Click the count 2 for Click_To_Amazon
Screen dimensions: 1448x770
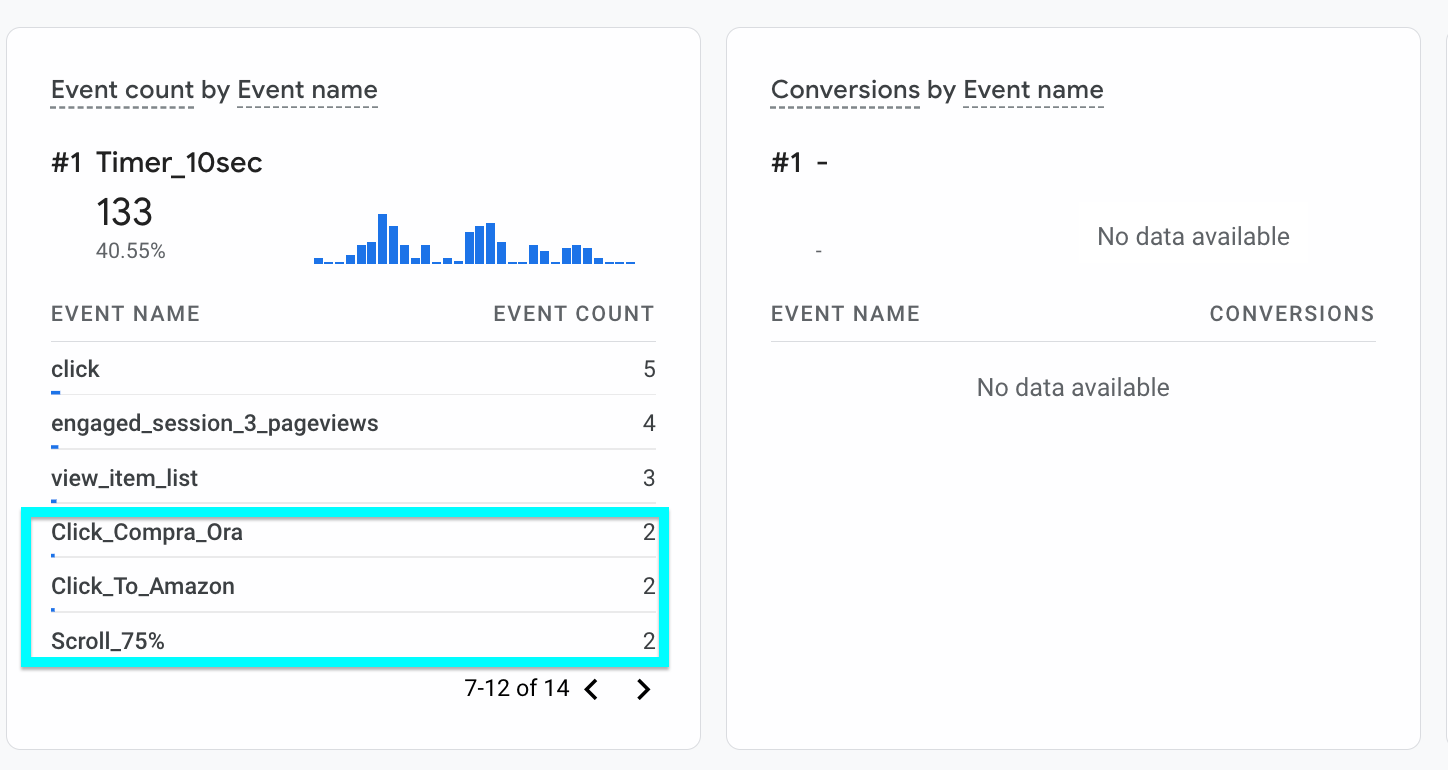point(649,586)
